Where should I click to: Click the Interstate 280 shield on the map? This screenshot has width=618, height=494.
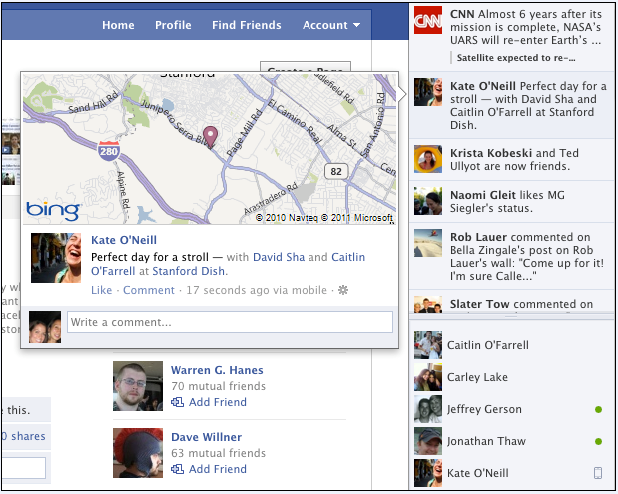click(109, 151)
